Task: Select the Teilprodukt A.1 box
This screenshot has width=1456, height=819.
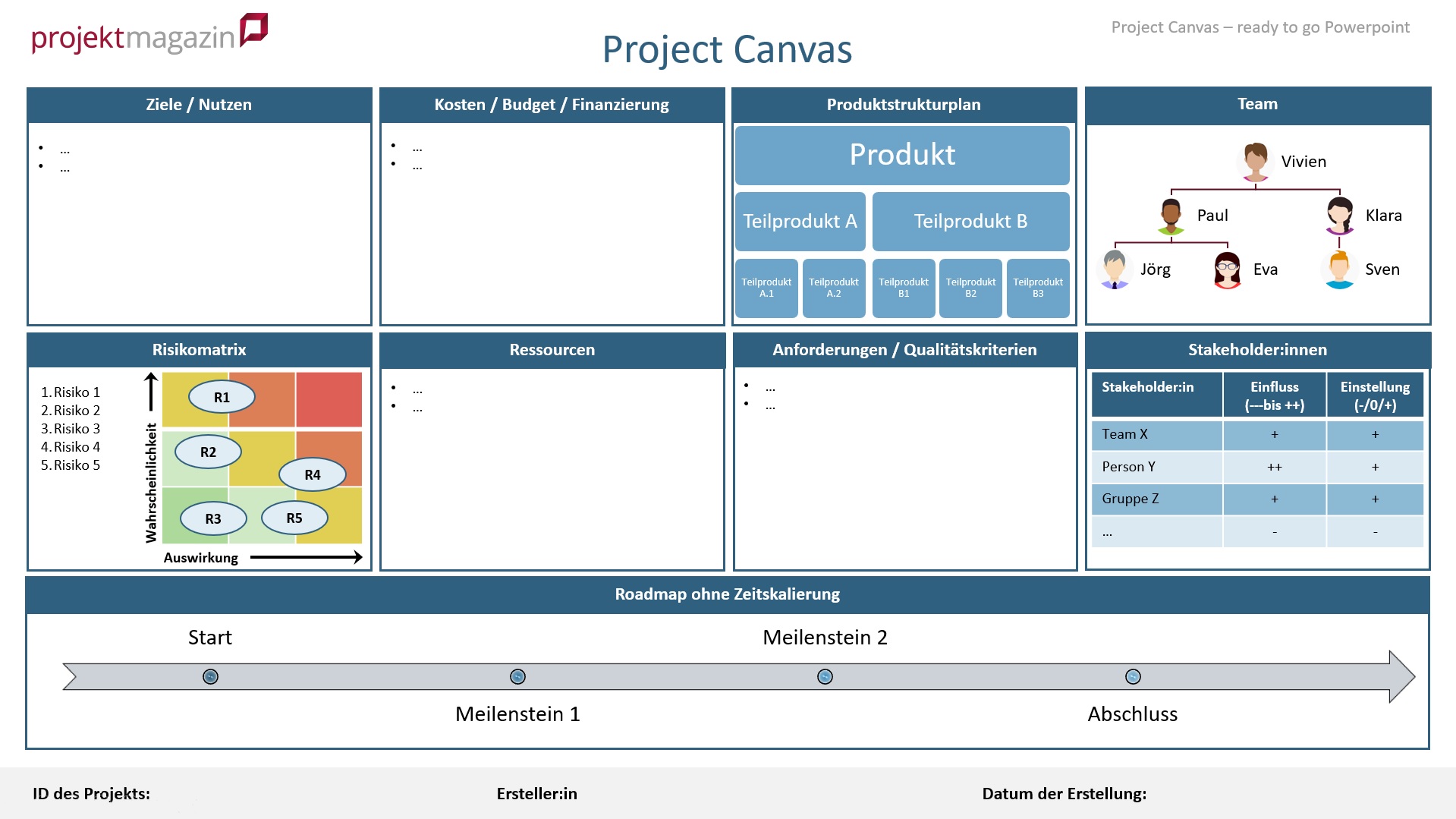Action: [x=766, y=288]
